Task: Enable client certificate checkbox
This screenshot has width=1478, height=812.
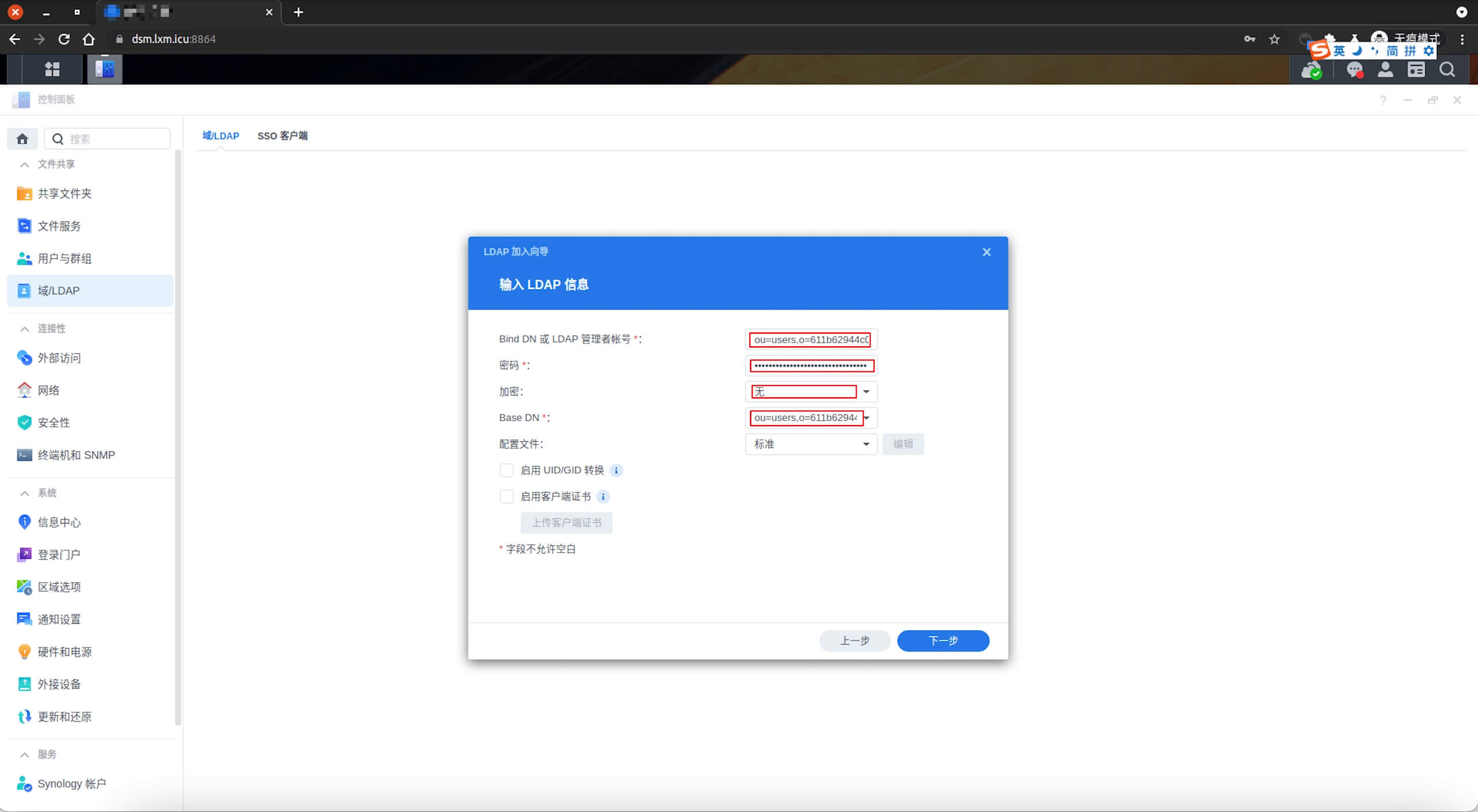Action: click(x=507, y=496)
